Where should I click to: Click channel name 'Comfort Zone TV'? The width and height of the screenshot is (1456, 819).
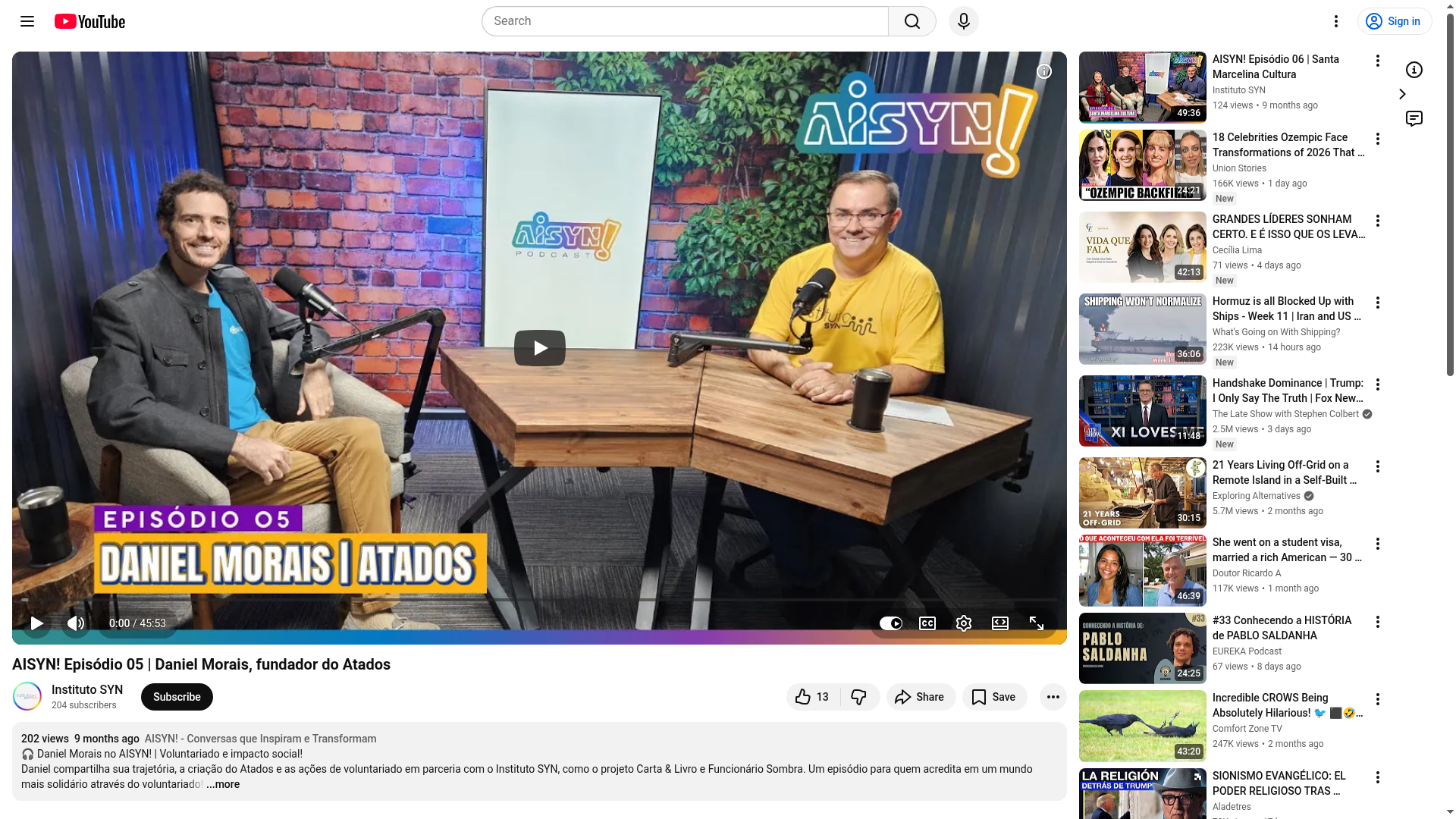click(1247, 729)
